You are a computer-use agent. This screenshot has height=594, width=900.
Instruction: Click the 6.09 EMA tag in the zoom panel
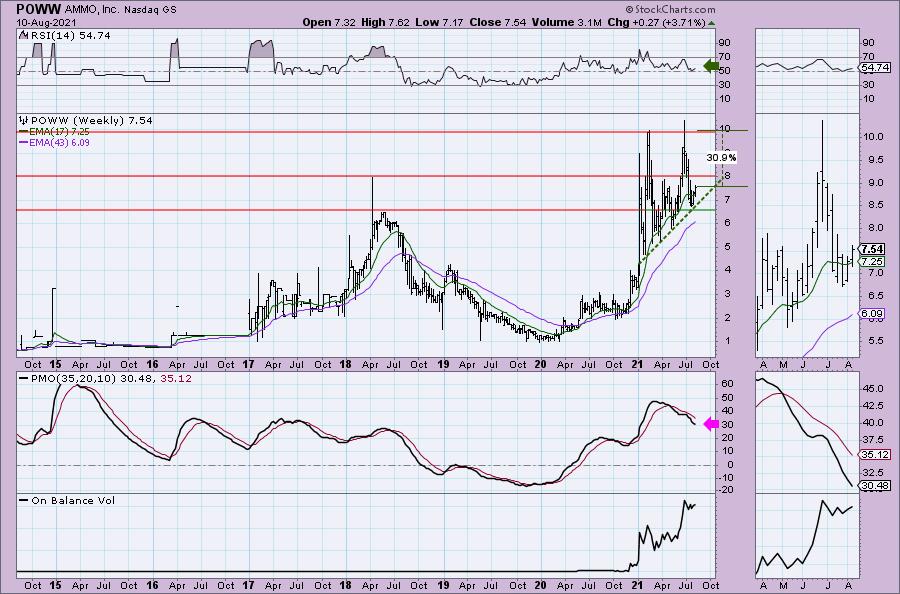click(872, 313)
